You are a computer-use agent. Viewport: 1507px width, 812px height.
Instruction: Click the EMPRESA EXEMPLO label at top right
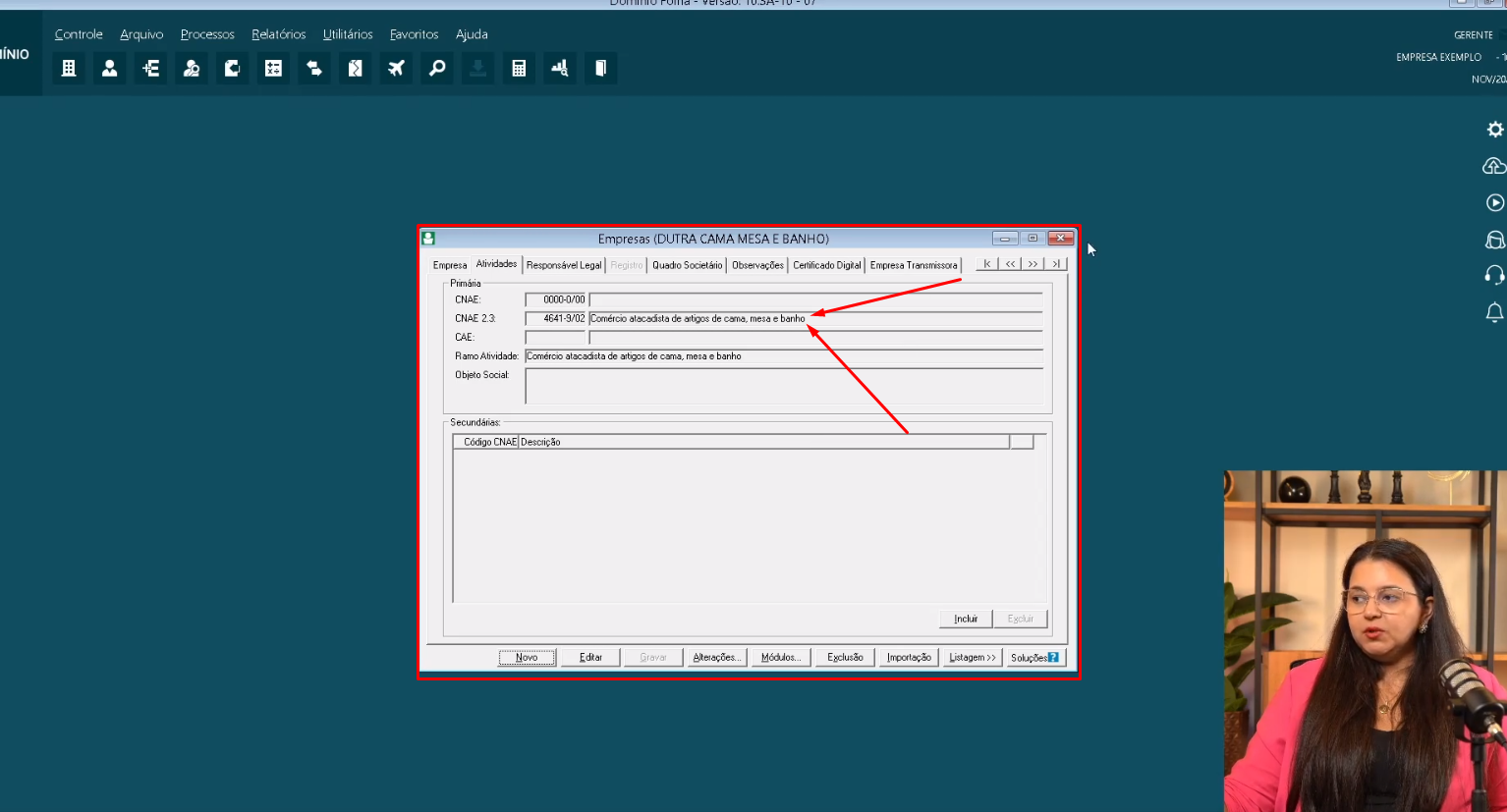click(1438, 57)
